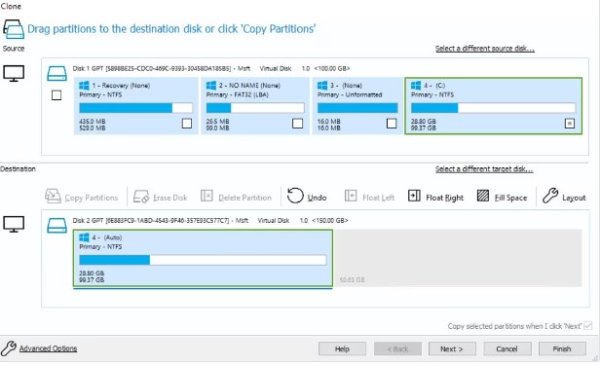Click the Source computer monitor icon
This screenshot has width=600, height=365.
coord(14,73)
